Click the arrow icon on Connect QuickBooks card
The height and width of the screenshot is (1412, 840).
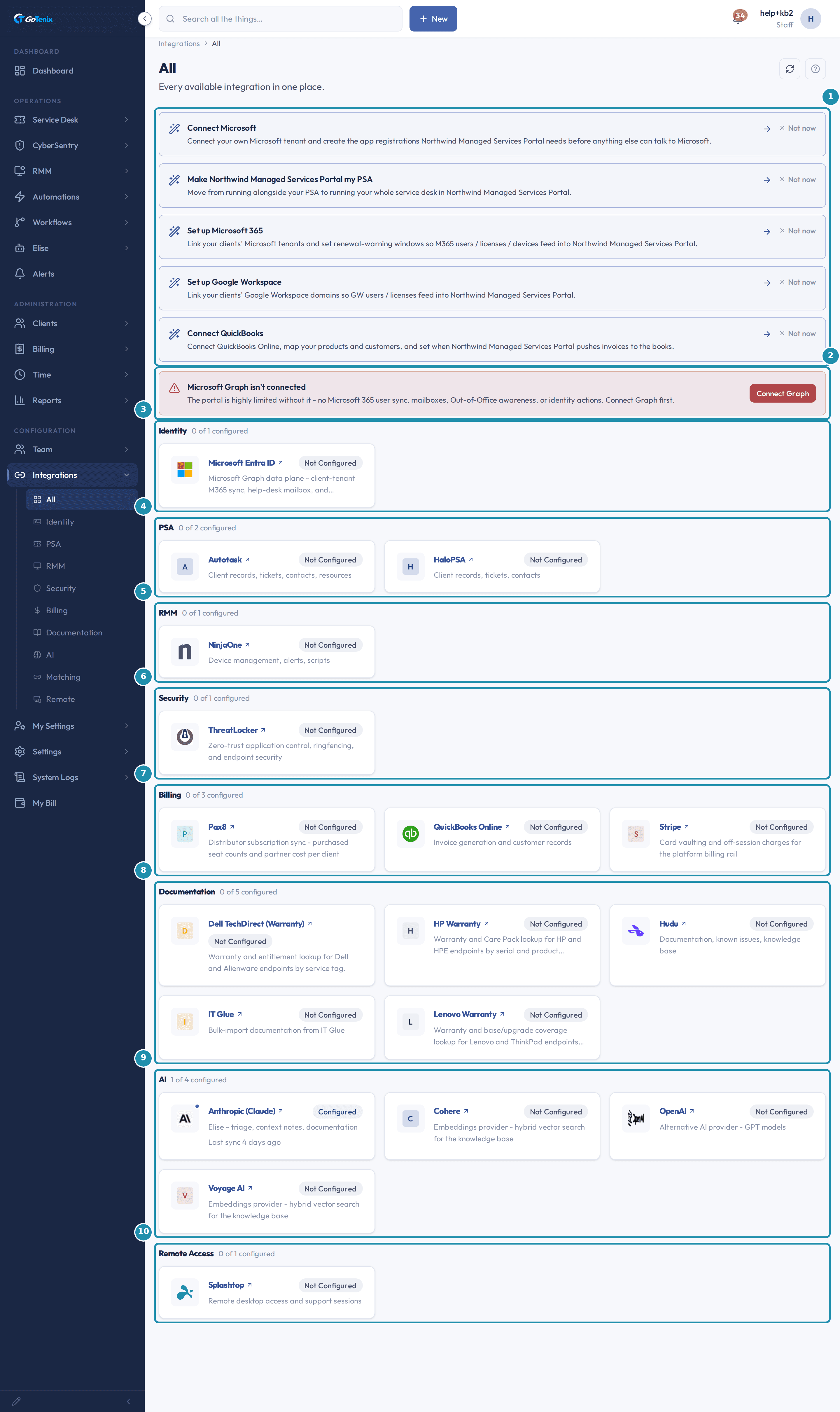(766, 335)
